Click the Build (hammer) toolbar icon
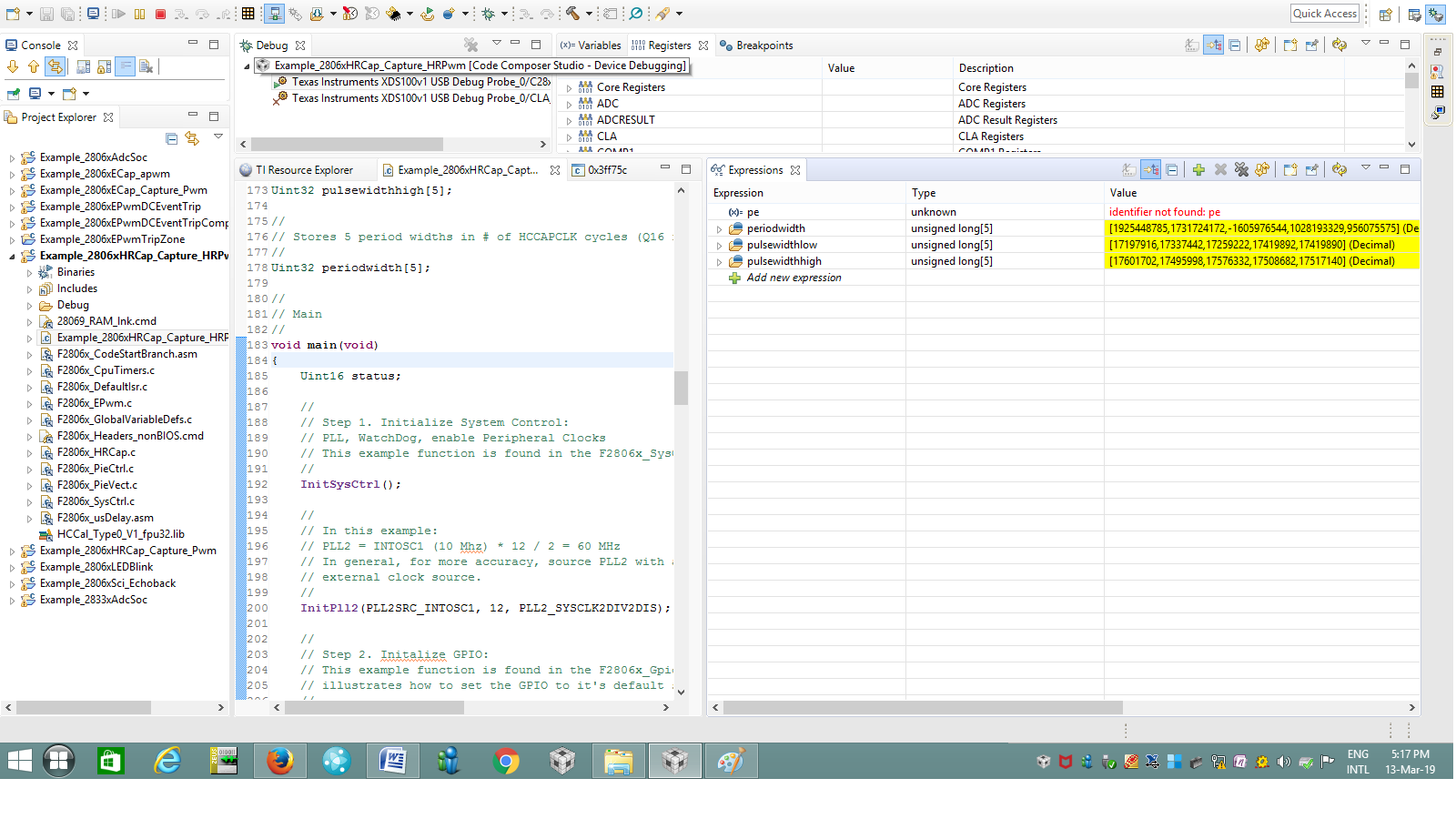 tap(572, 13)
